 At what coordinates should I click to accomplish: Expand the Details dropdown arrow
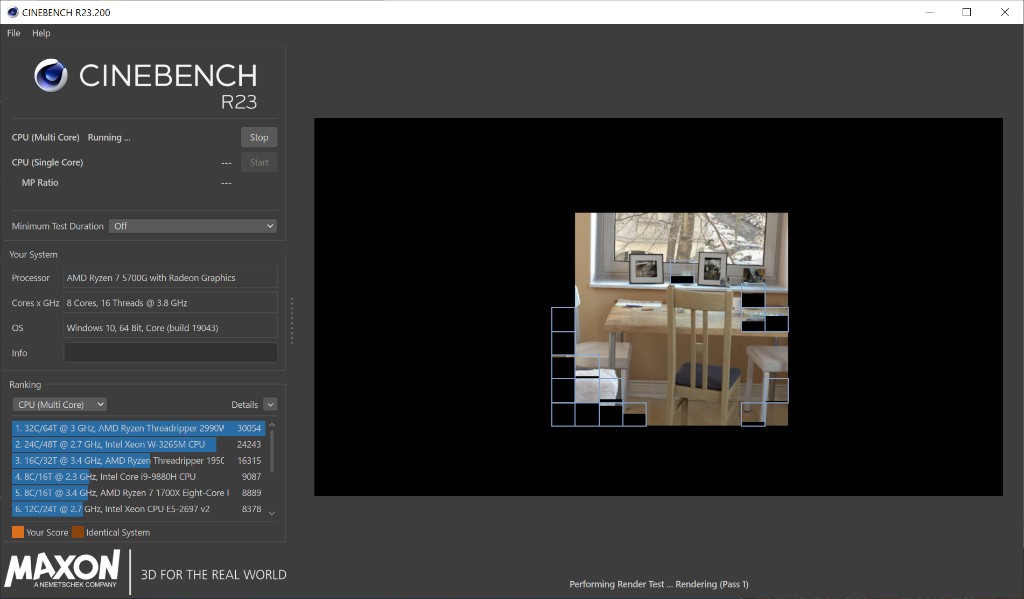tap(270, 405)
